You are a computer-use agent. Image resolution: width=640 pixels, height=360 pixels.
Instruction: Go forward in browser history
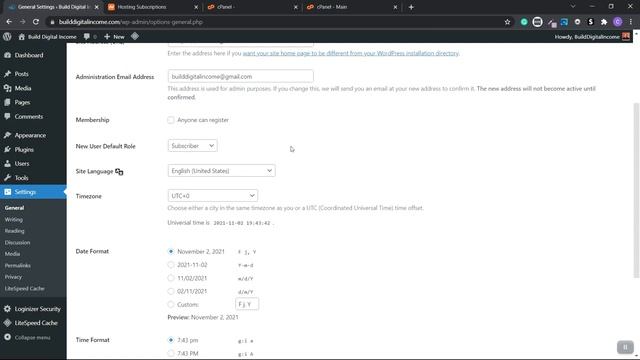22,22
